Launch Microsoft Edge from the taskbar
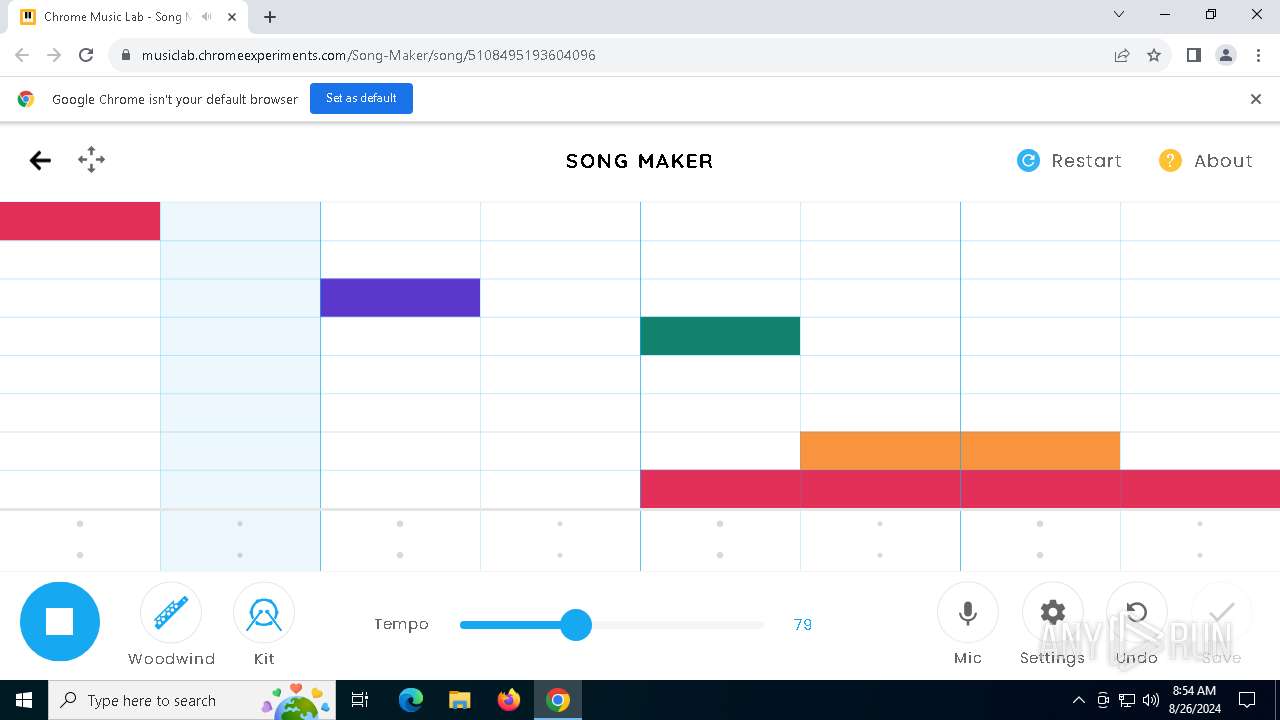The width and height of the screenshot is (1280, 720). coord(411,700)
